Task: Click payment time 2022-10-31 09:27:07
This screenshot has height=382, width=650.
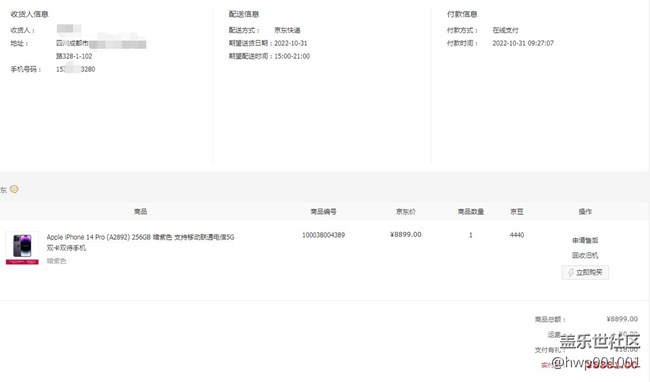Action: click(523, 43)
